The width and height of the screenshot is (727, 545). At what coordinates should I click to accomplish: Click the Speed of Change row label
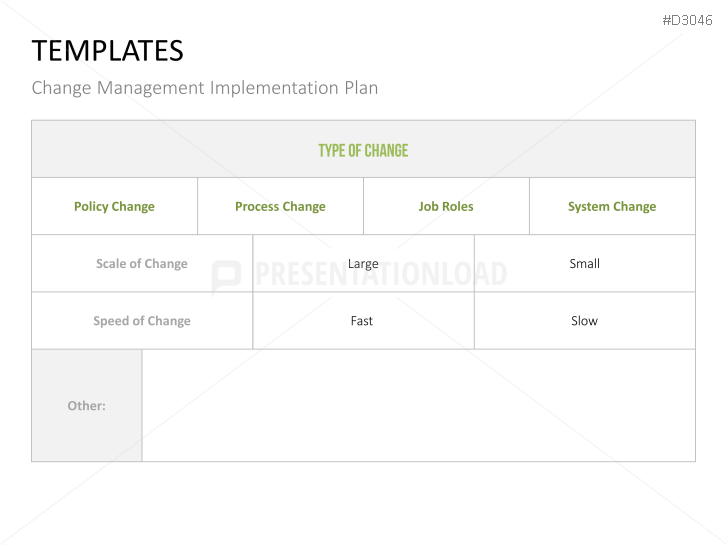coord(142,321)
